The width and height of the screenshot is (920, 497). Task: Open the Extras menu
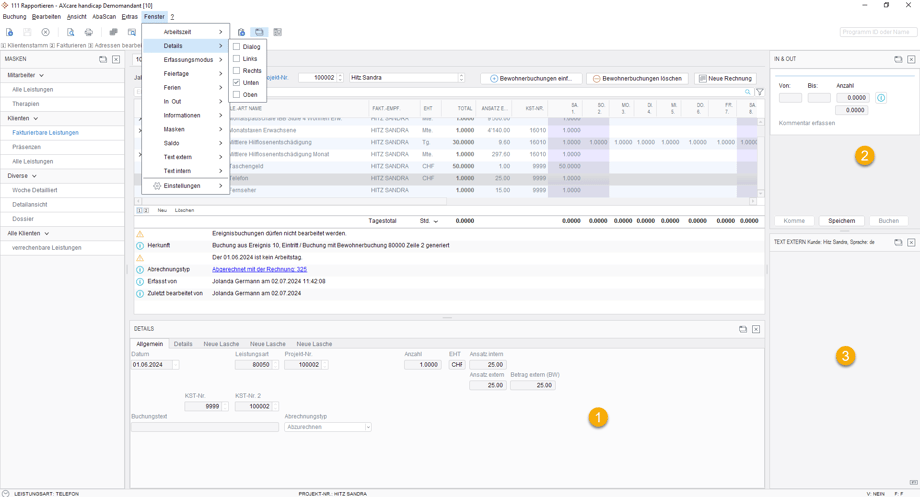click(x=130, y=17)
